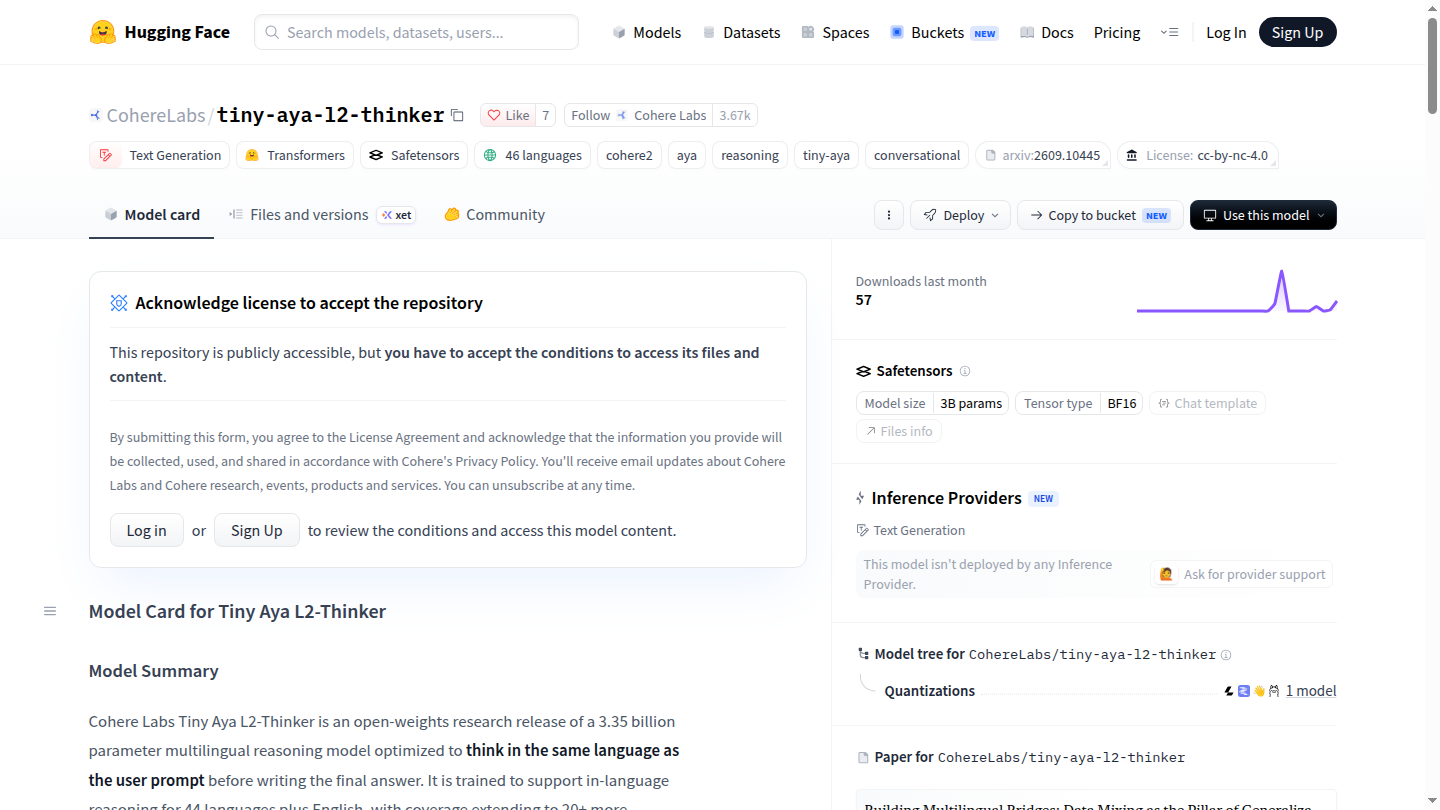Click the Quantizations label in model tree

pyautogui.click(x=930, y=691)
